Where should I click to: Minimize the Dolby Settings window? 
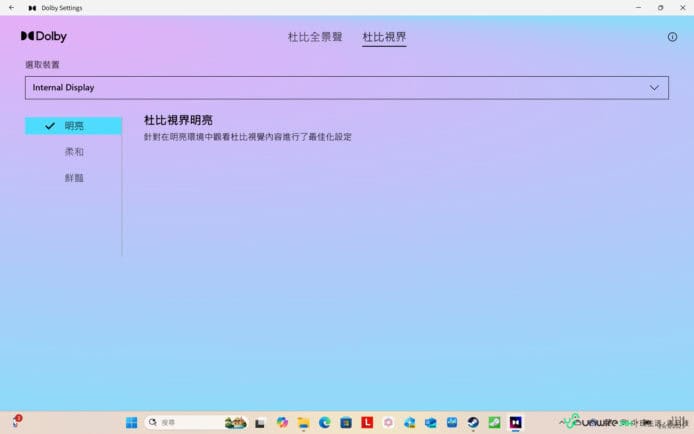click(x=638, y=8)
